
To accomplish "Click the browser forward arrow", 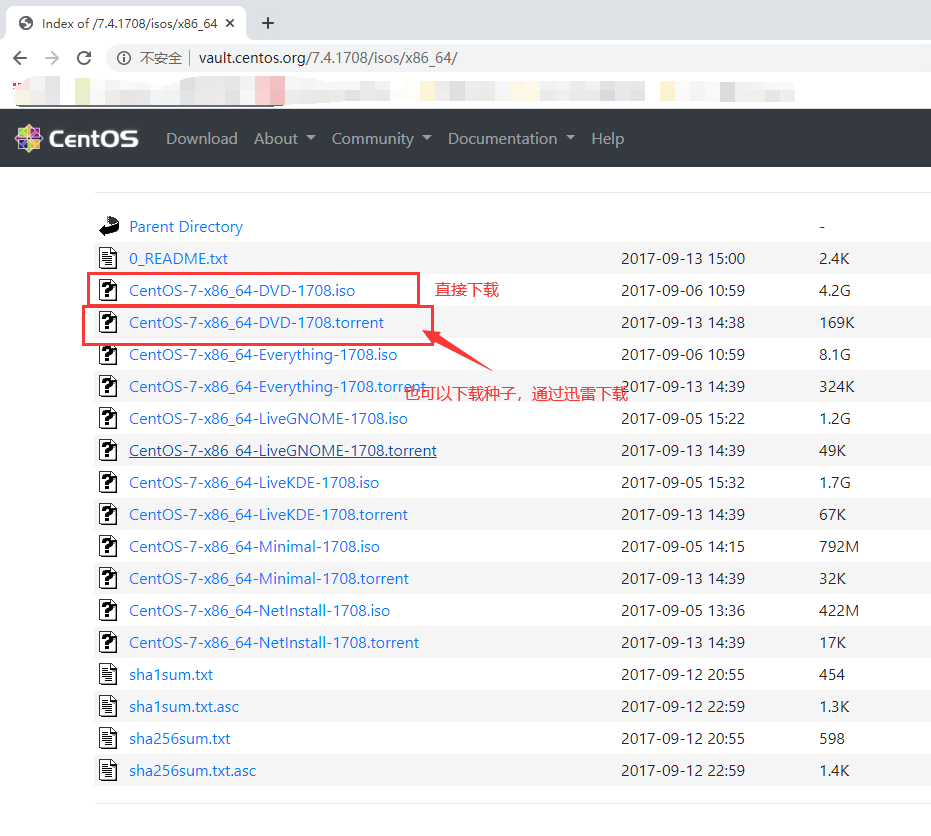I will (52, 58).
